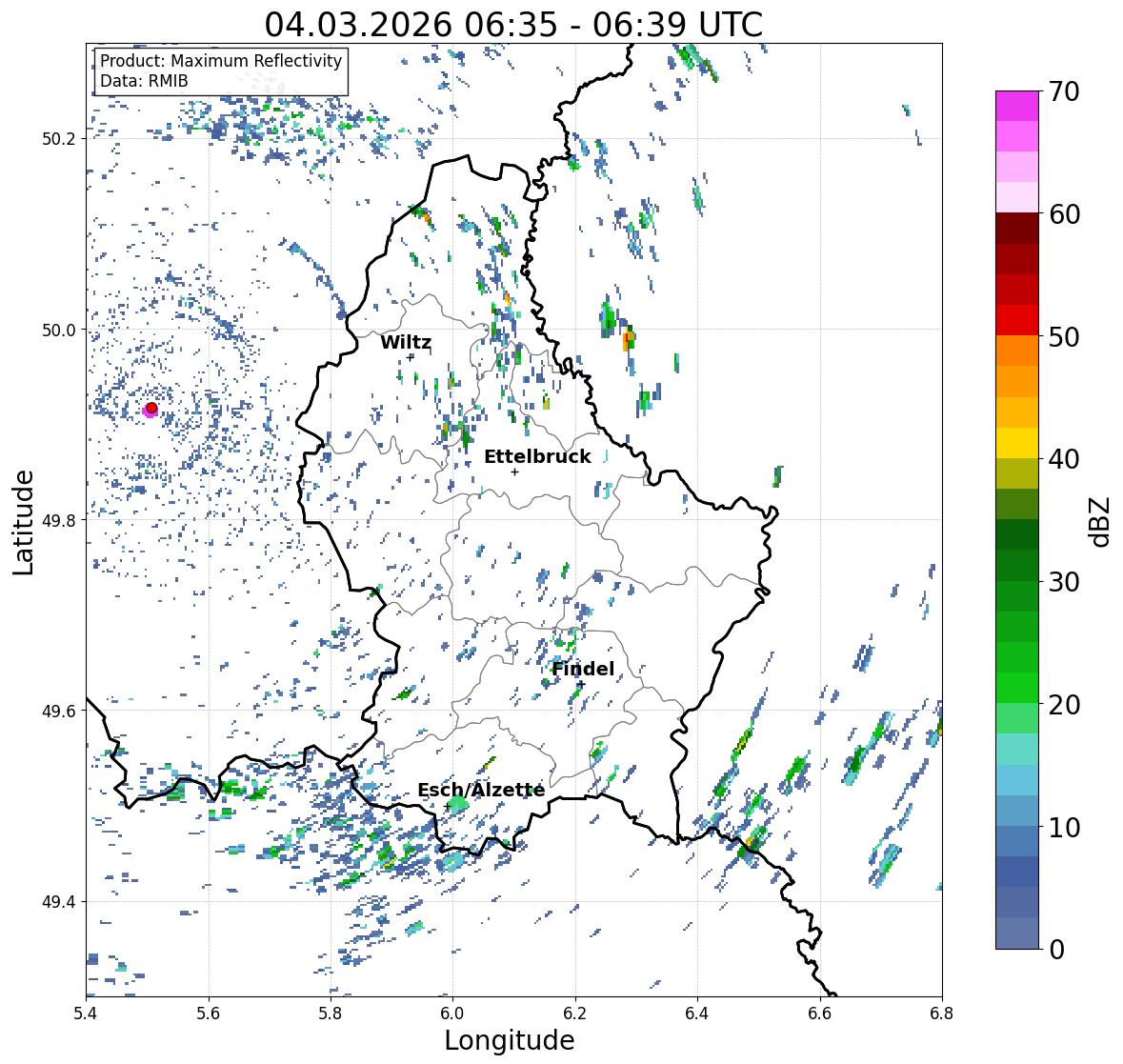Screen dimensions: 1123x1064
Task: Click the colorbar tick label 10
Action: 1064,827
